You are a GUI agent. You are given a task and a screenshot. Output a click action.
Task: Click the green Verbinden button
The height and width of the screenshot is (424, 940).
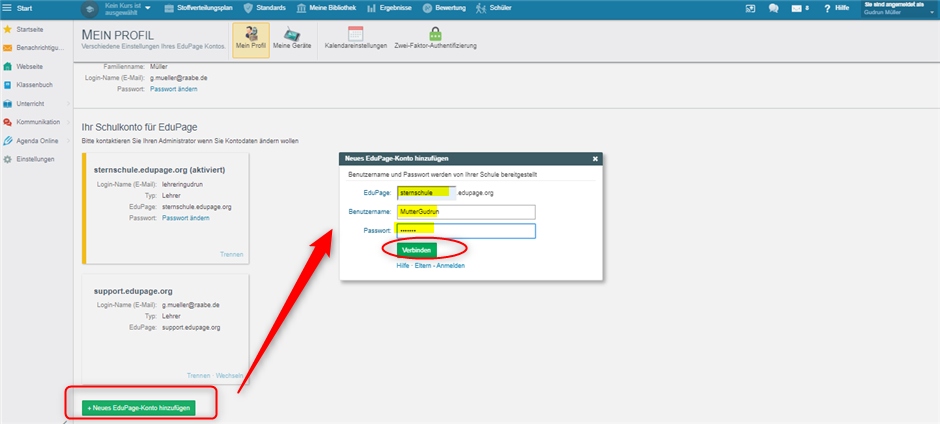tap(417, 249)
